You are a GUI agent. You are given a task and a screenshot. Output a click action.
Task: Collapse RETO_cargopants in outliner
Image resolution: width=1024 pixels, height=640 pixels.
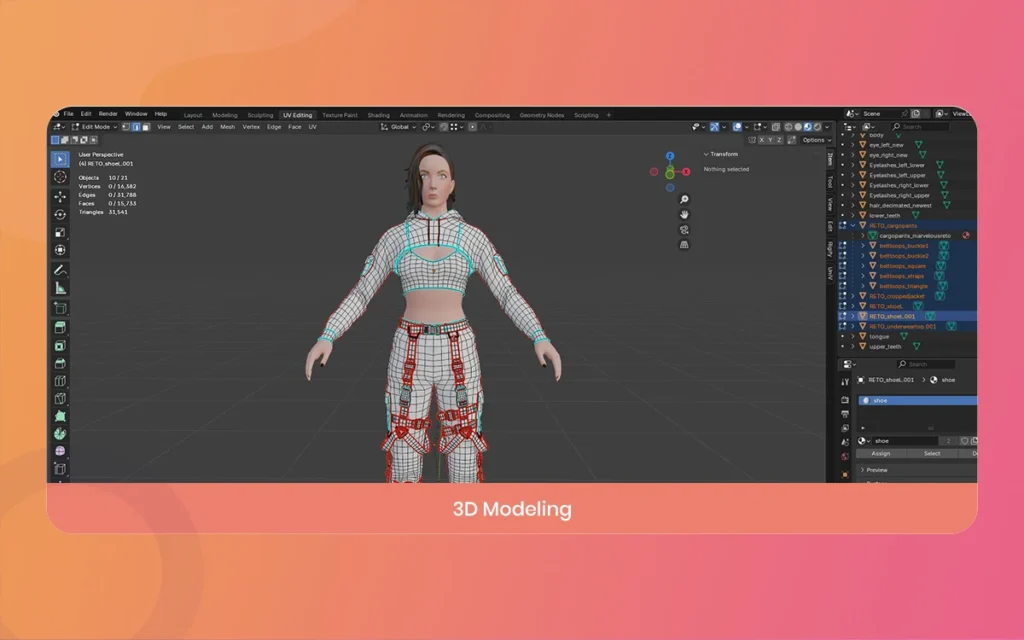853,225
